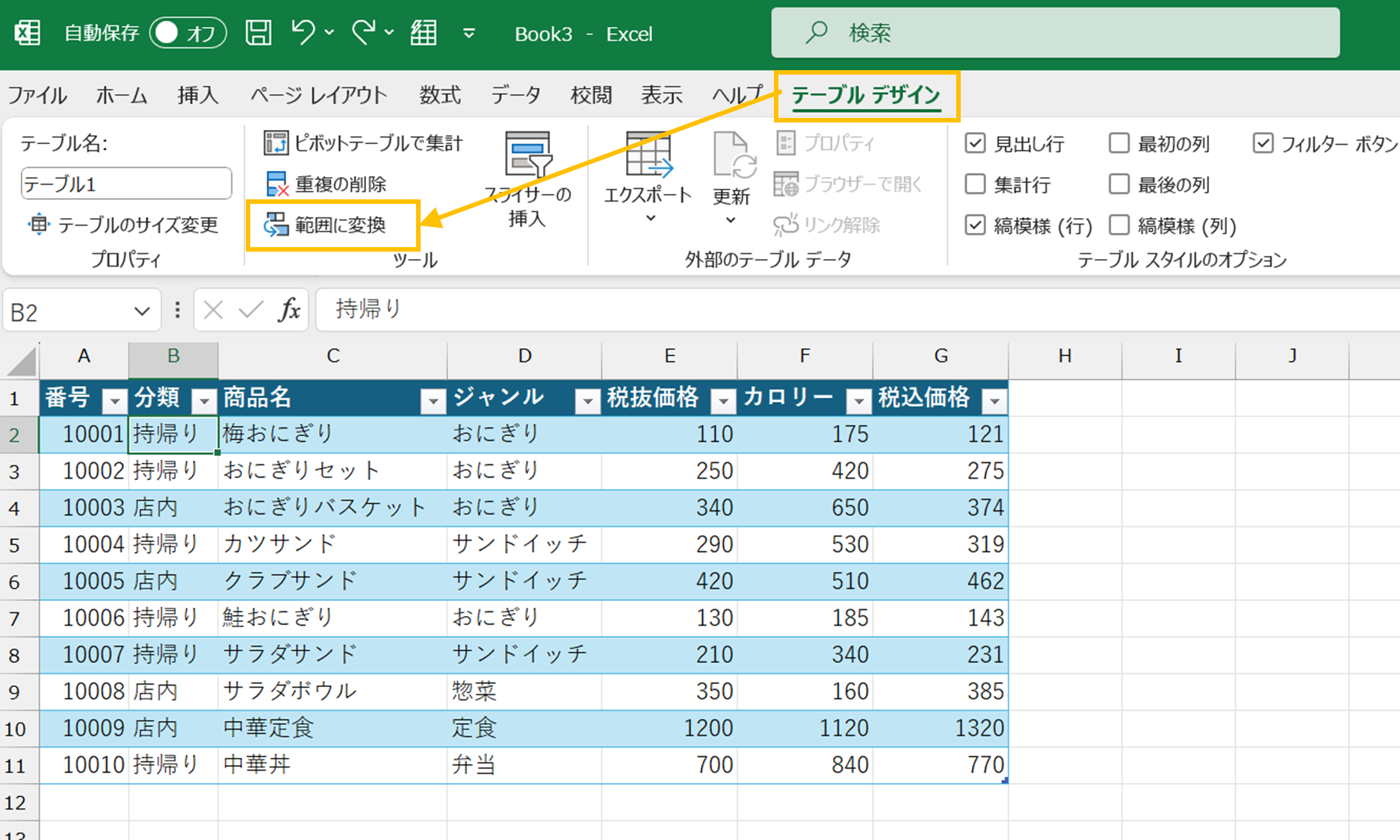1400x840 pixels.
Task: Open the 税抜価格 column filter button
Action: pos(723,401)
